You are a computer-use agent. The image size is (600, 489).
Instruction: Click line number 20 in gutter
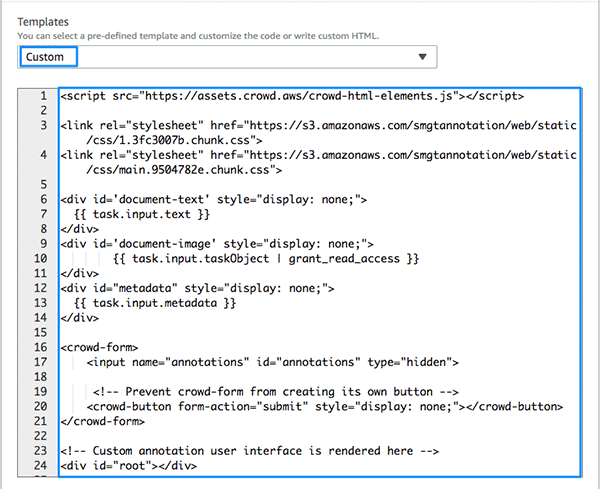pyautogui.click(x=41, y=407)
